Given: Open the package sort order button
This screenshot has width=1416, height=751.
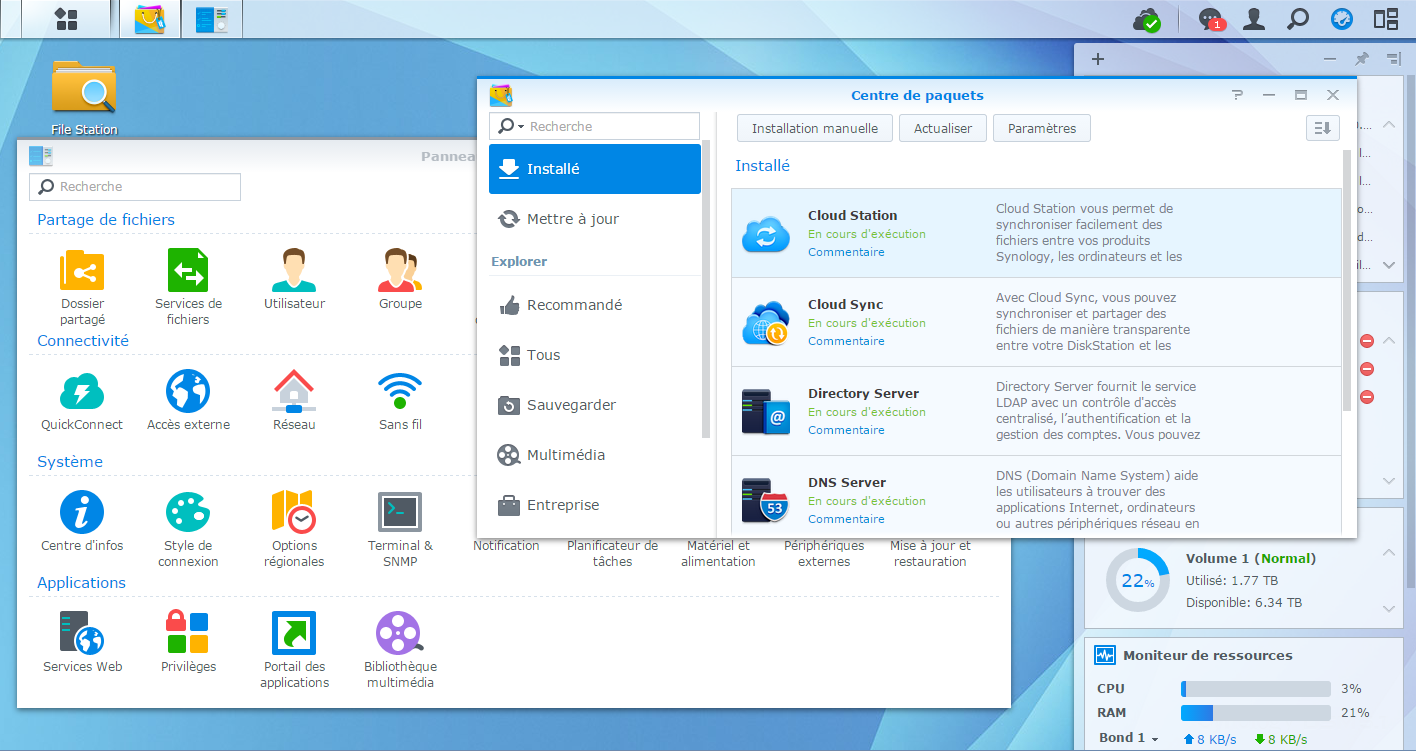Looking at the screenshot, I should pos(1322,128).
